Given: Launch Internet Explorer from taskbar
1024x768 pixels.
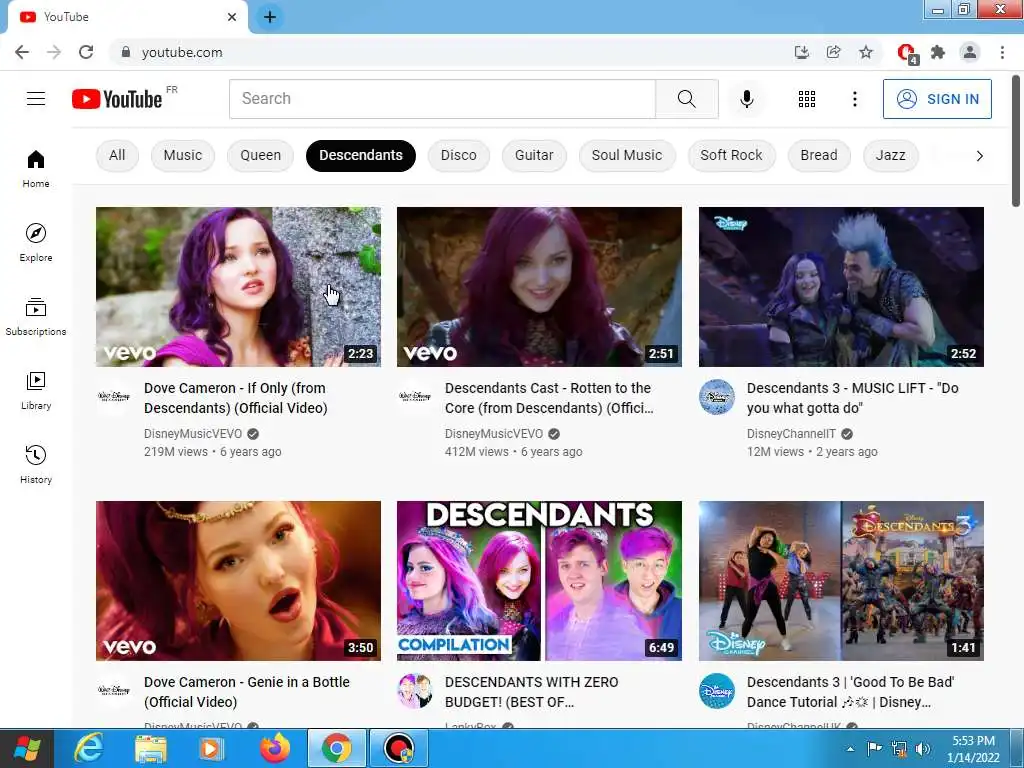Looking at the screenshot, I should point(89,748).
